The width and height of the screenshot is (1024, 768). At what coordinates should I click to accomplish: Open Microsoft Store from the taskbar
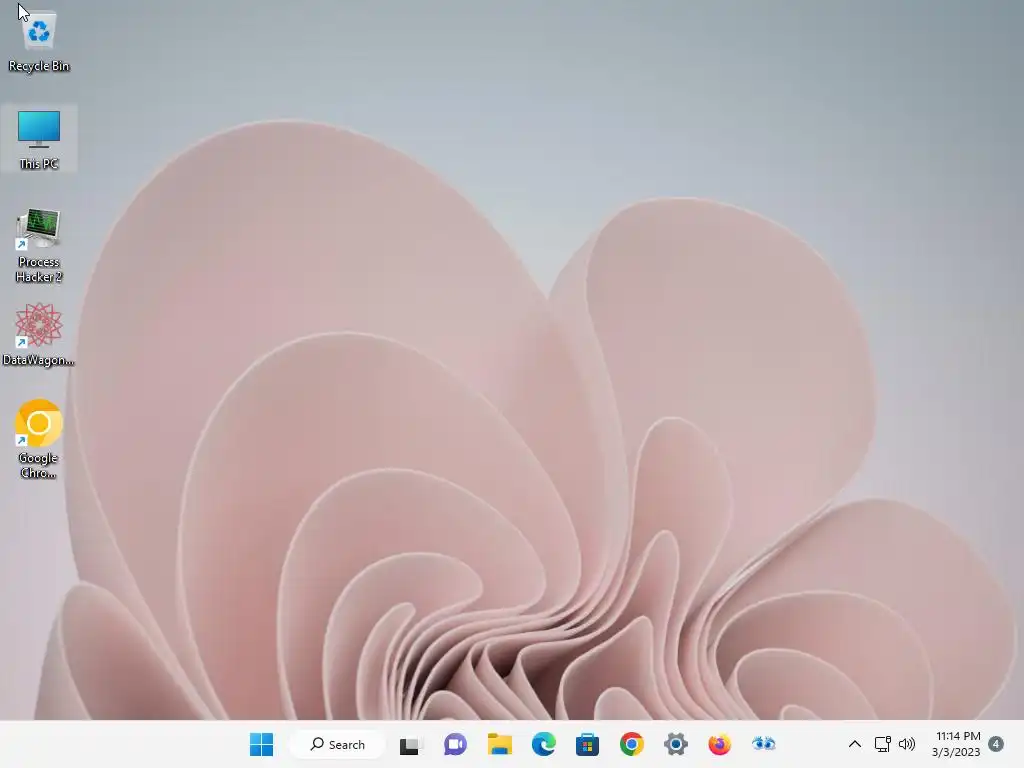pos(587,744)
